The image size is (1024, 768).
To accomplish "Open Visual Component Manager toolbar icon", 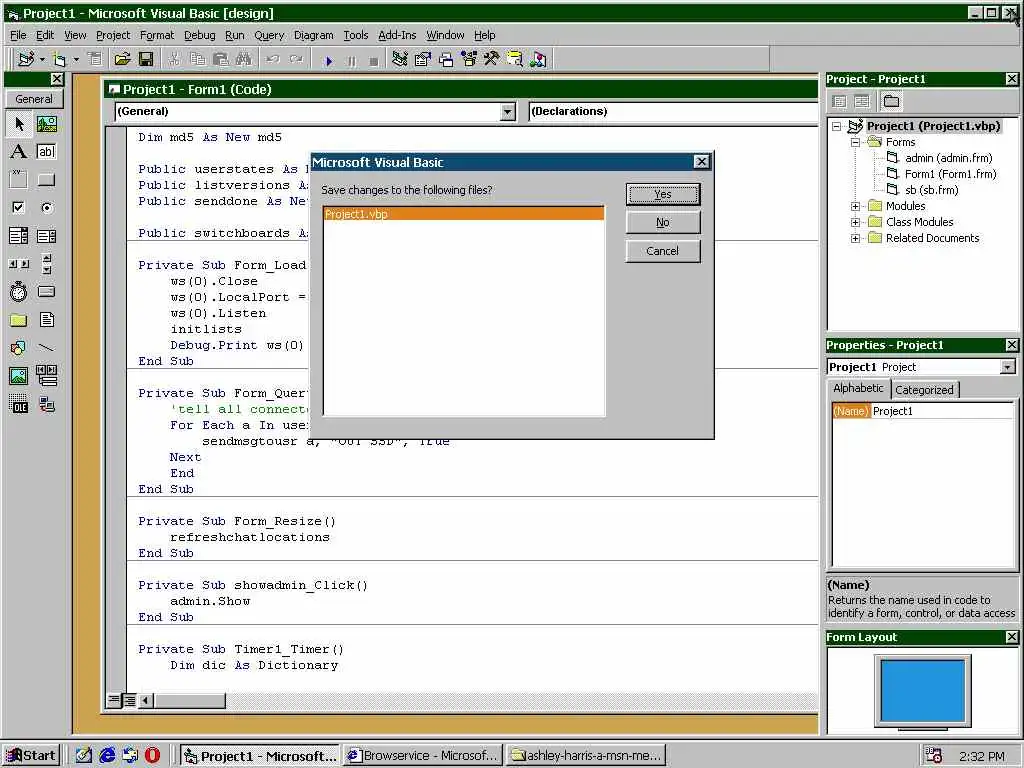I will (x=537, y=60).
